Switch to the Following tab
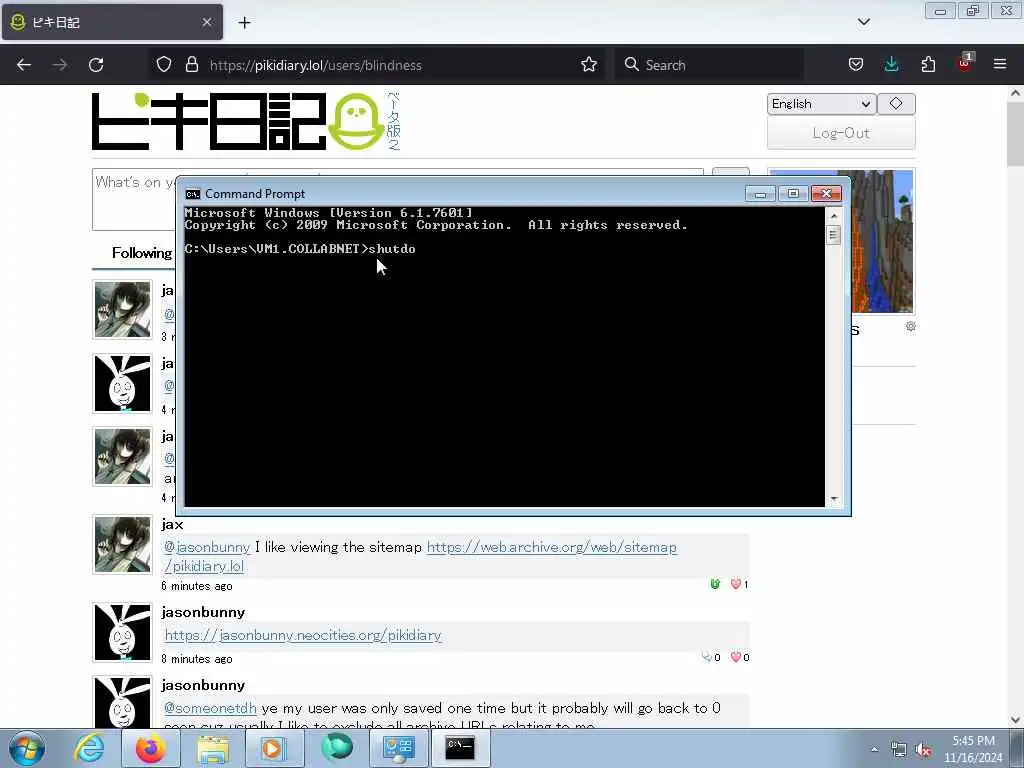This screenshot has height=768, width=1024. [x=142, y=253]
